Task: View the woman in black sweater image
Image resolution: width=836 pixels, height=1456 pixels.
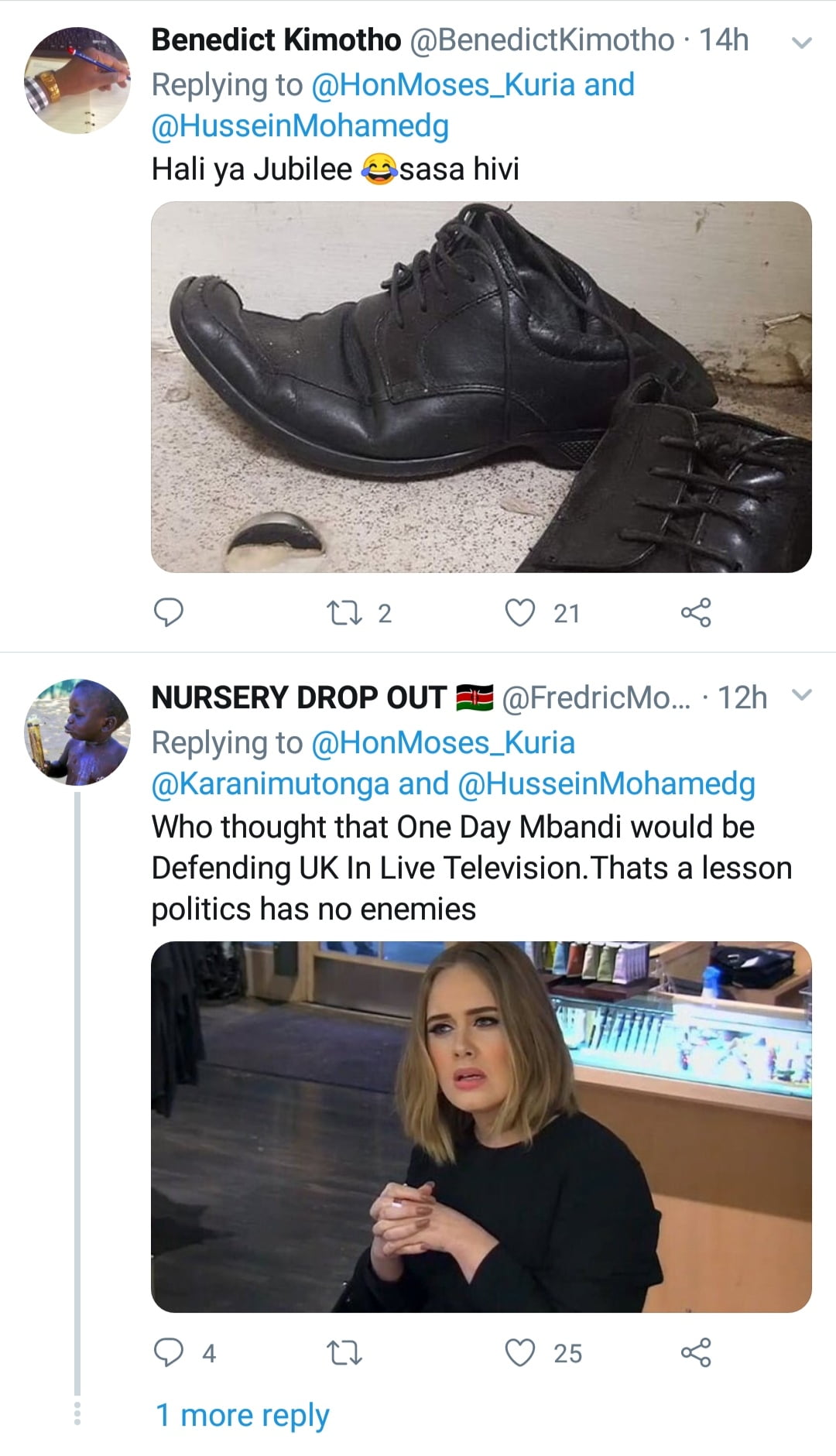Action: pyautogui.click(x=481, y=1126)
